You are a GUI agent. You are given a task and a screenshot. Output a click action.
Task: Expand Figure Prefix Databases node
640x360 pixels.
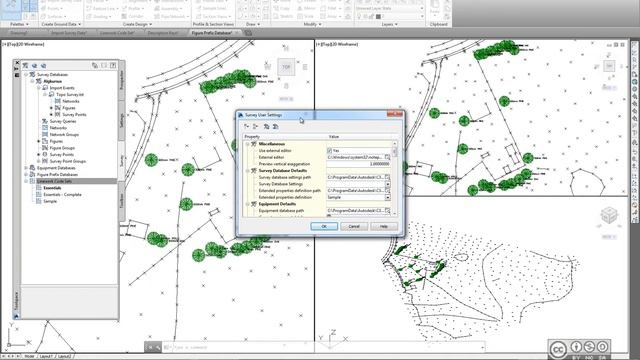(x=26, y=174)
